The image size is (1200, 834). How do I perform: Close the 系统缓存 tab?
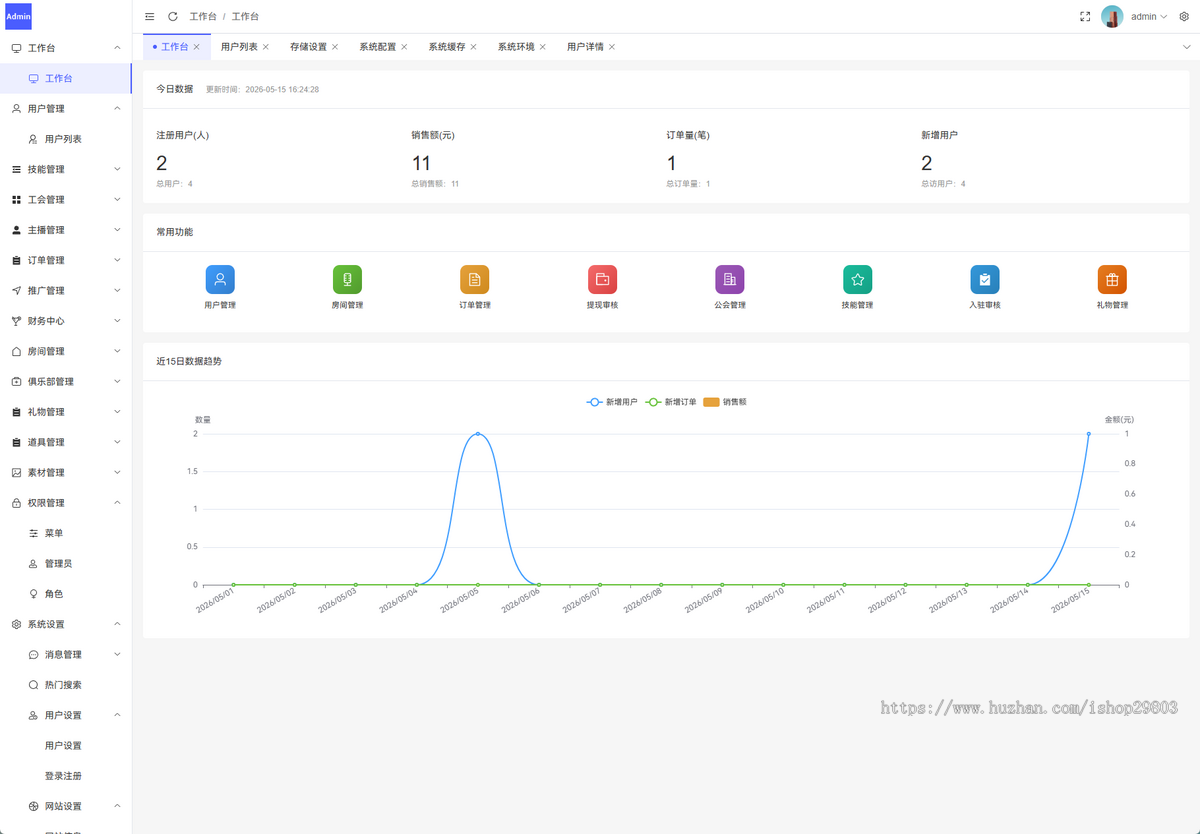(x=473, y=47)
